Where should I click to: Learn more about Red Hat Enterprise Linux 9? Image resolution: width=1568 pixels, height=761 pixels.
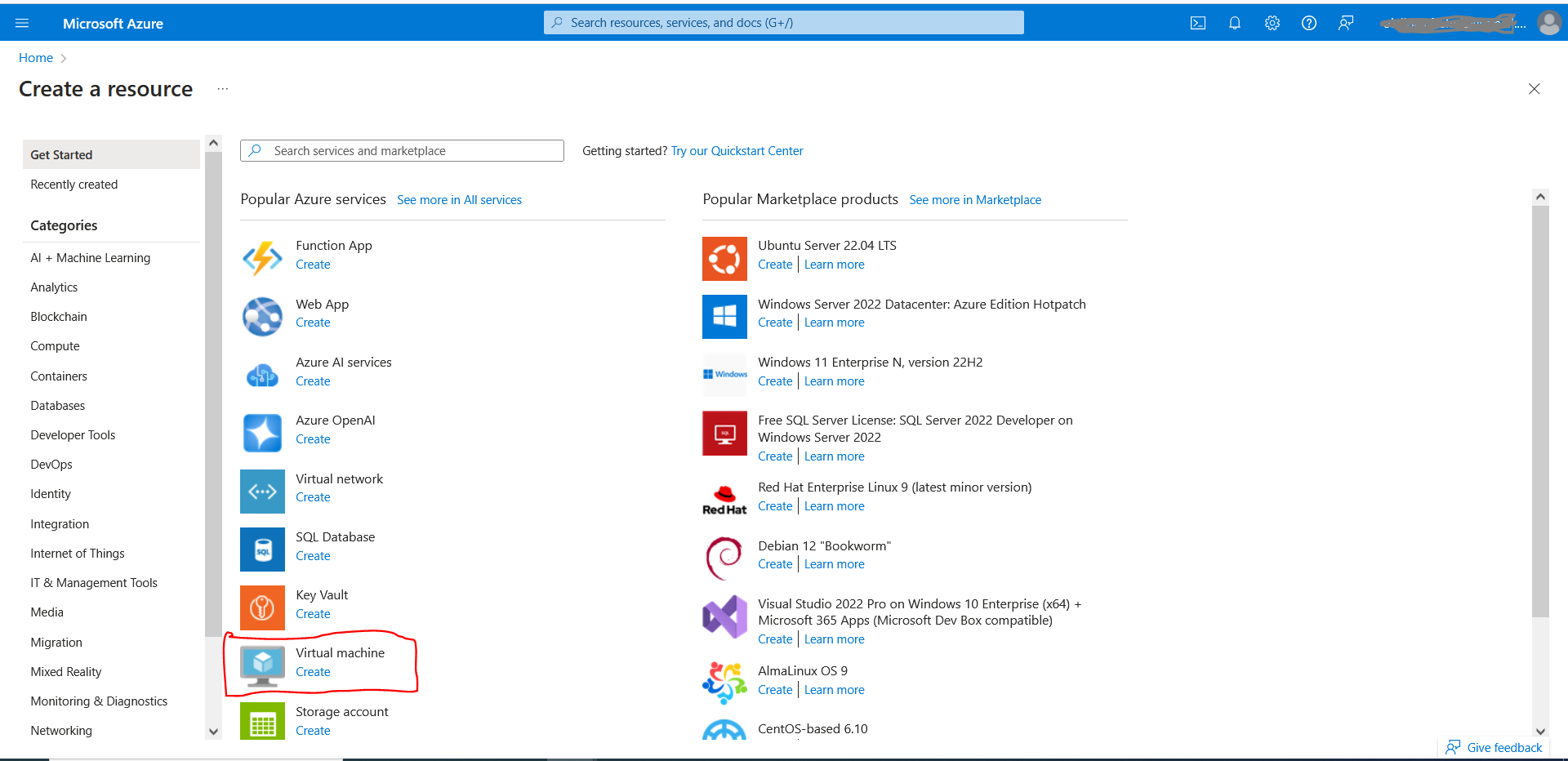point(834,506)
